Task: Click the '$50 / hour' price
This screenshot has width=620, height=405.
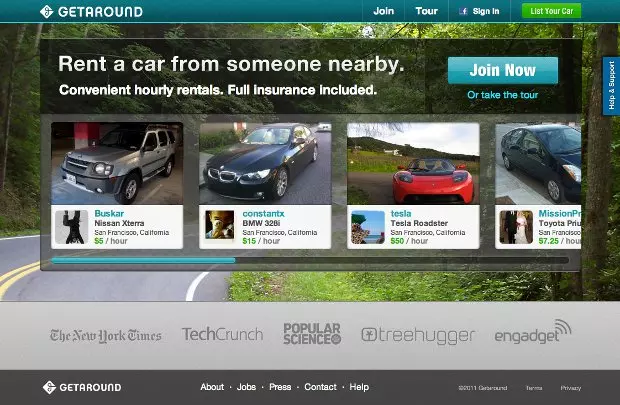Action: pos(409,241)
